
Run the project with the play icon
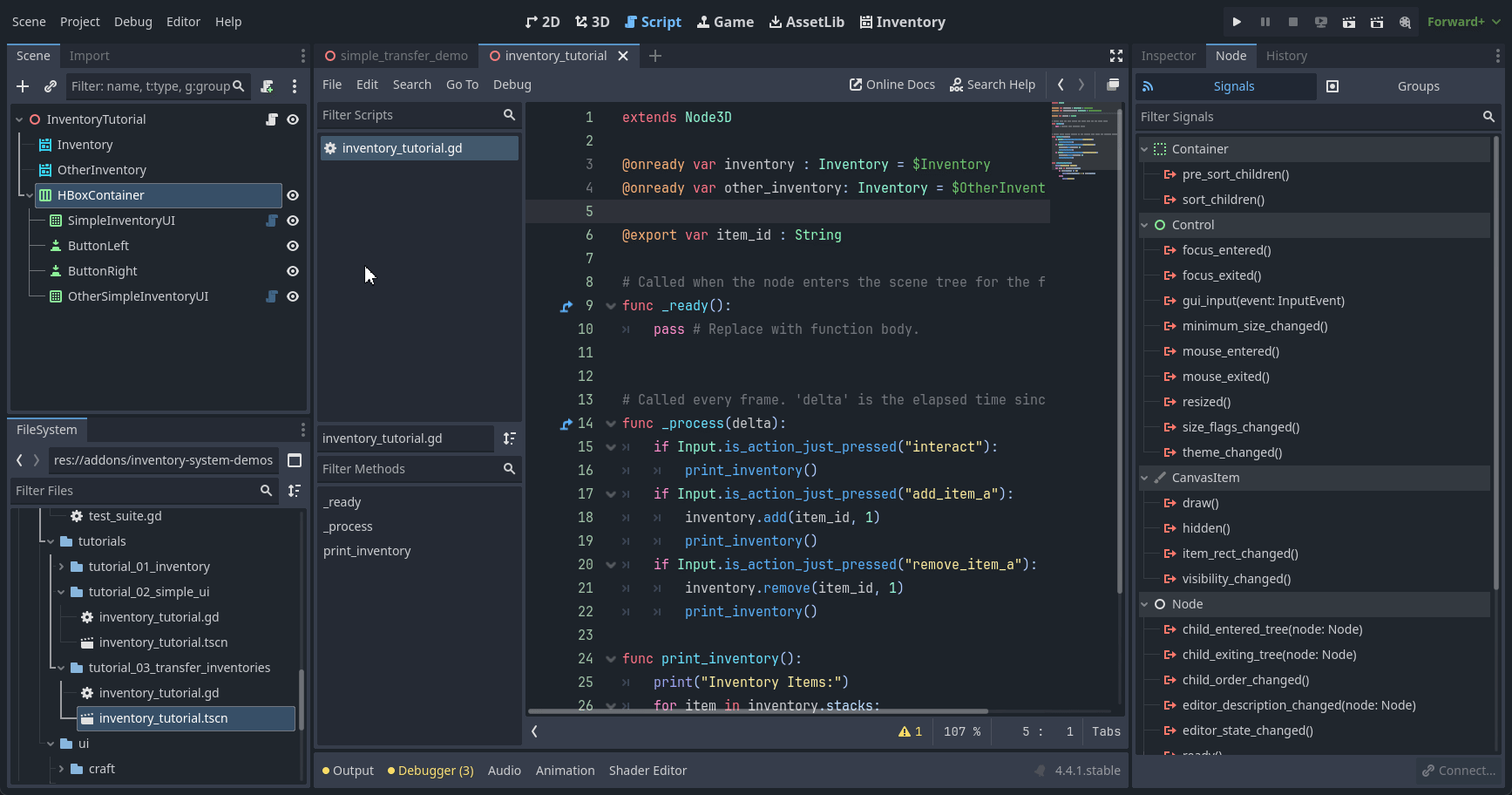coord(1237,22)
